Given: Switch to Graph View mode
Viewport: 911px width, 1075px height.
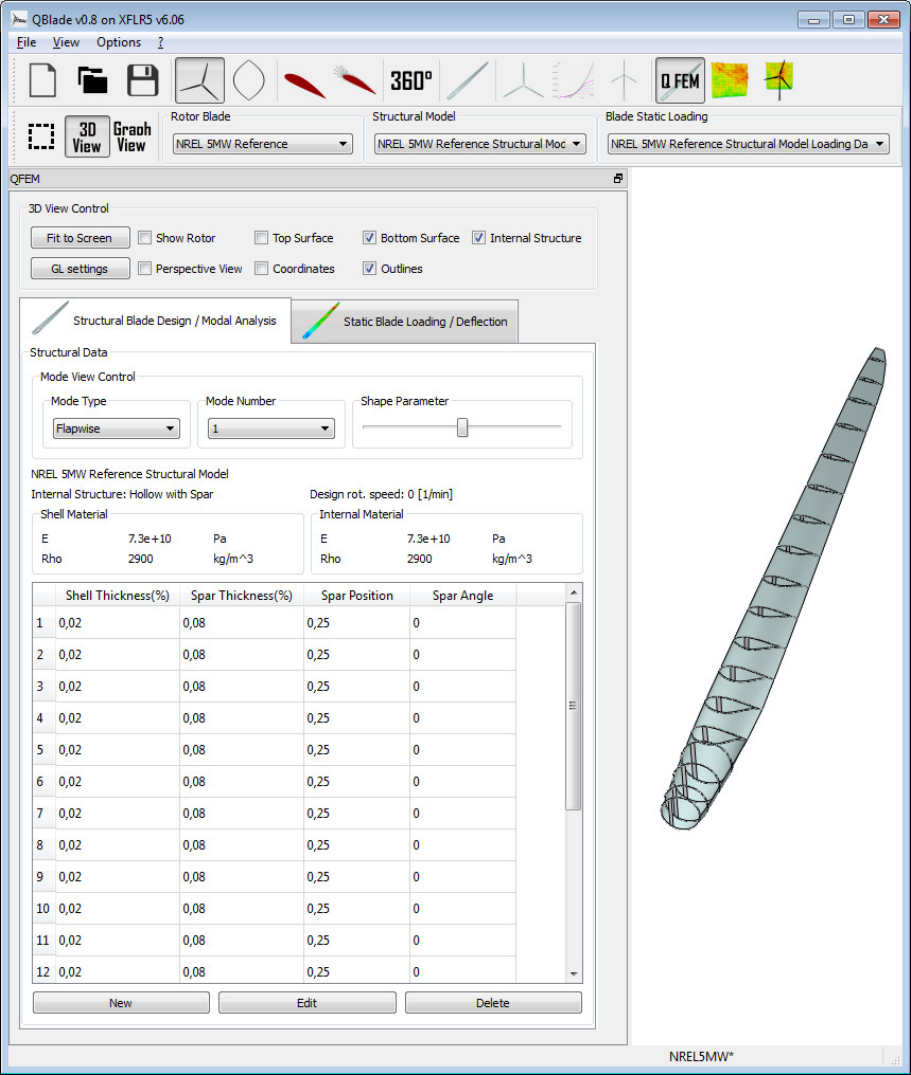Looking at the screenshot, I should point(132,136).
